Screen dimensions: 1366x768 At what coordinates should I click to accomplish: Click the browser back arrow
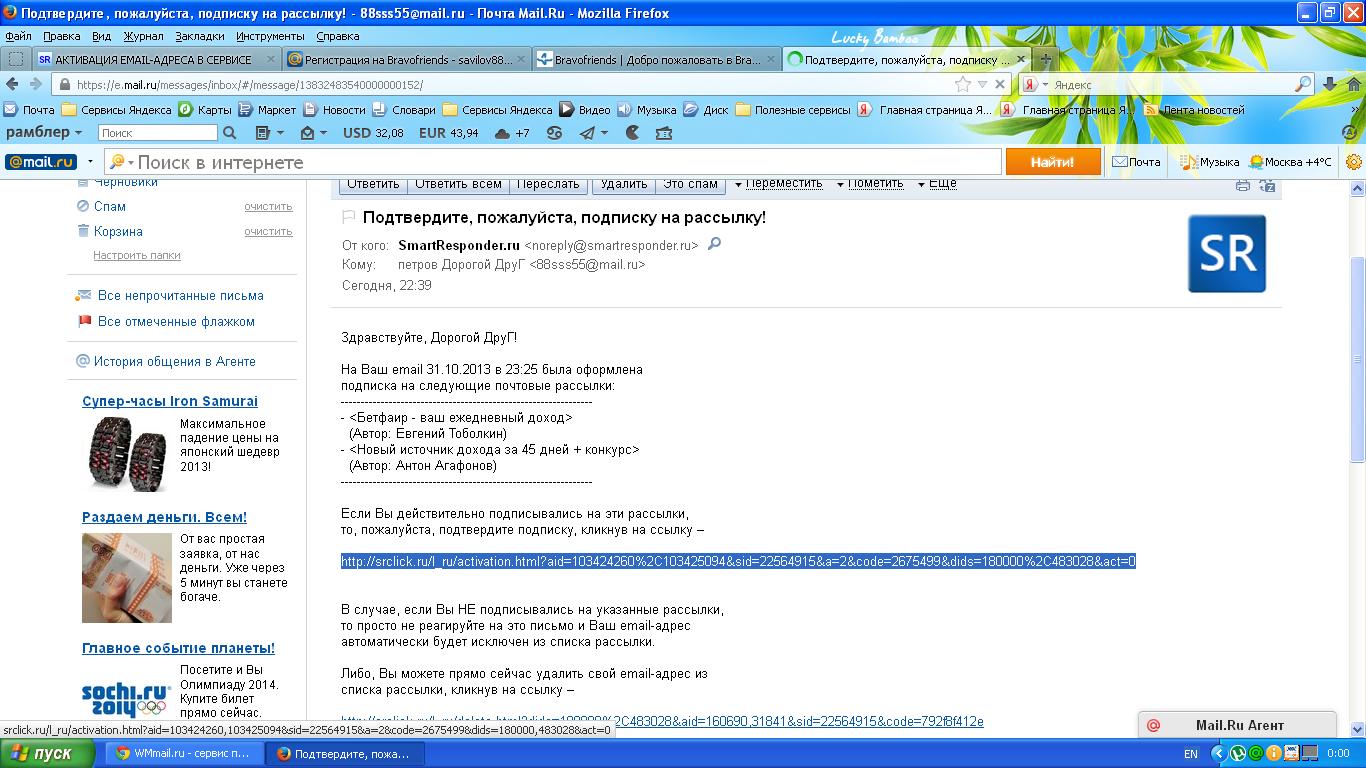point(11,85)
